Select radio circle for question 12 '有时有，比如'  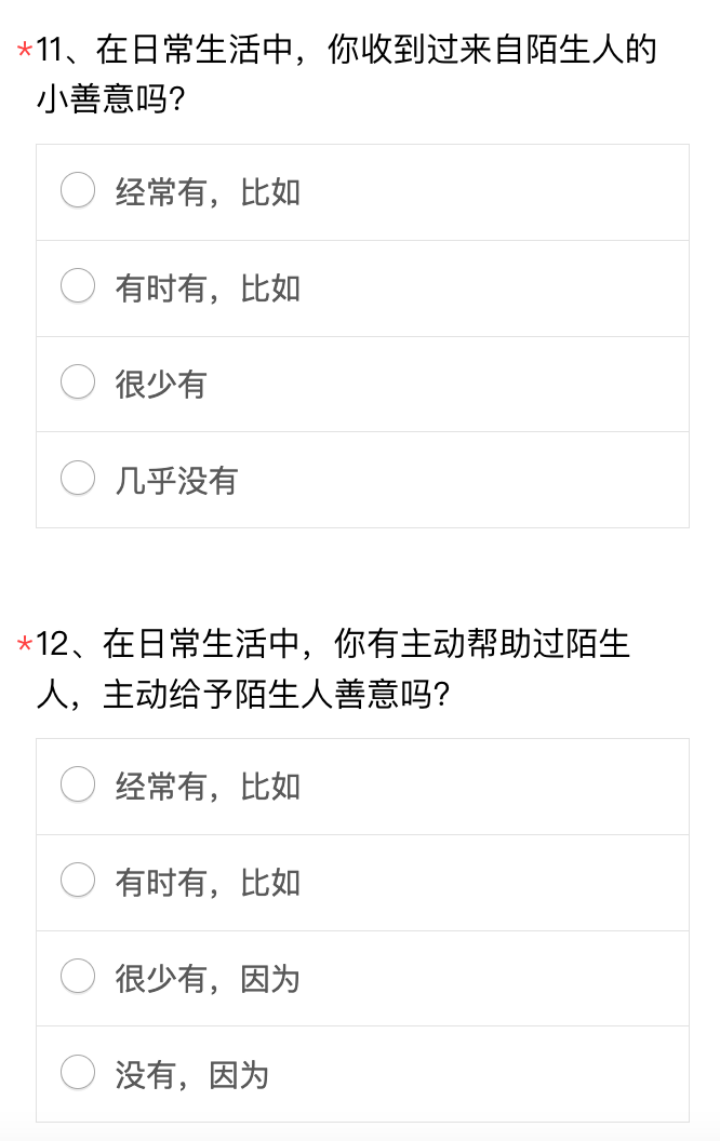point(78,881)
